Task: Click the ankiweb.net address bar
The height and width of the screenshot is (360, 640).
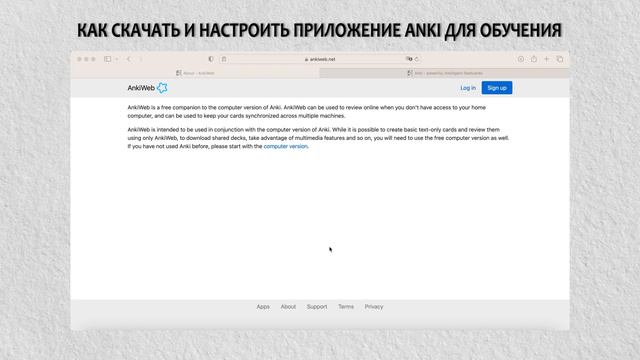Action: (320, 59)
